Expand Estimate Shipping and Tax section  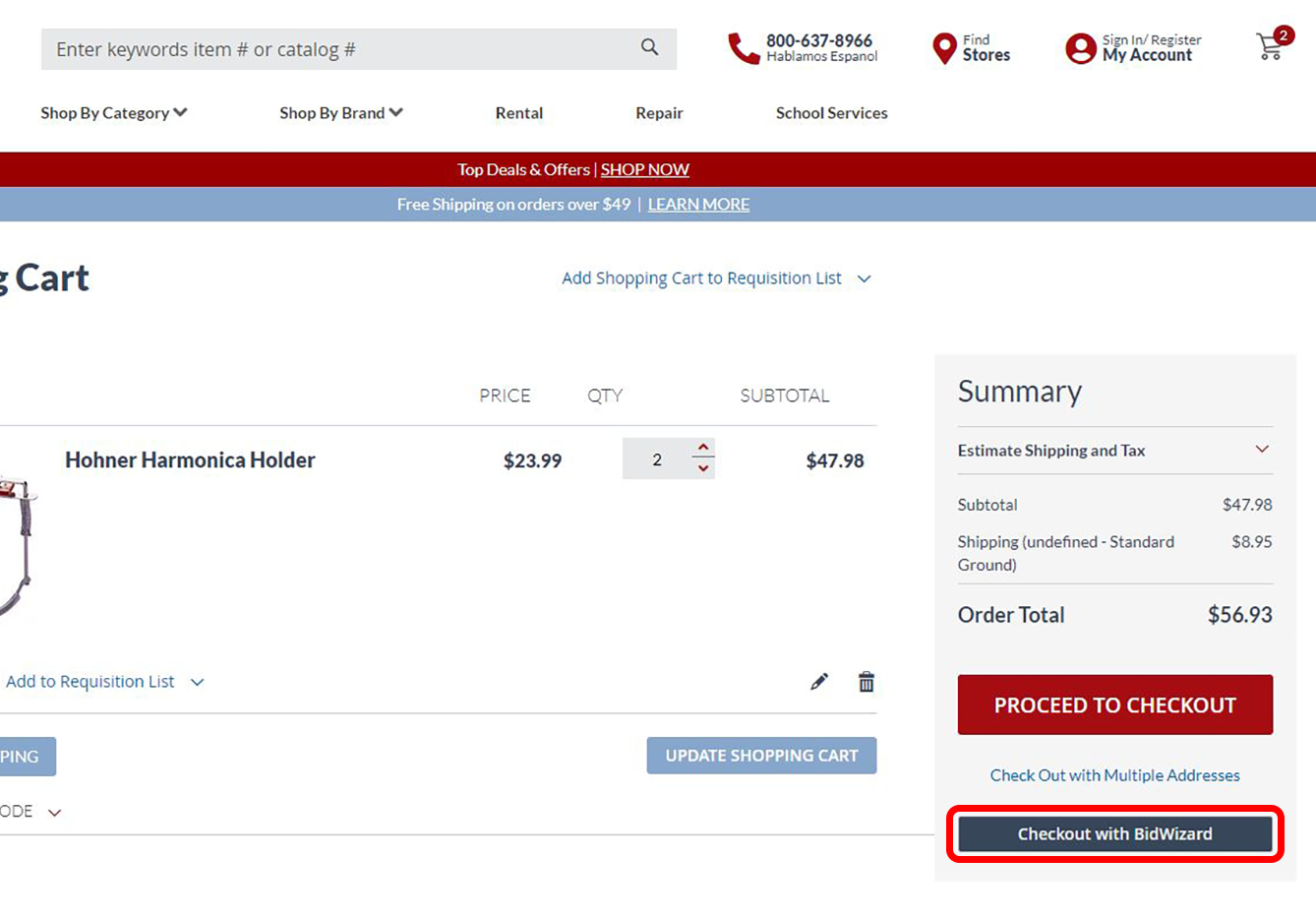point(1114,451)
